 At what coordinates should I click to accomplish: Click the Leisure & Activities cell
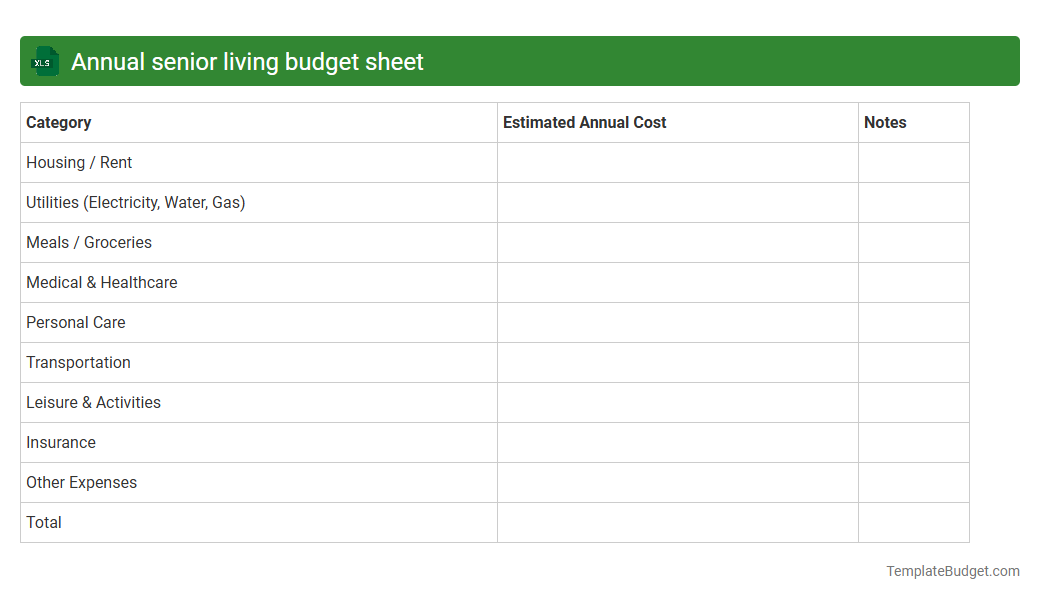click(x=93, y=402)
